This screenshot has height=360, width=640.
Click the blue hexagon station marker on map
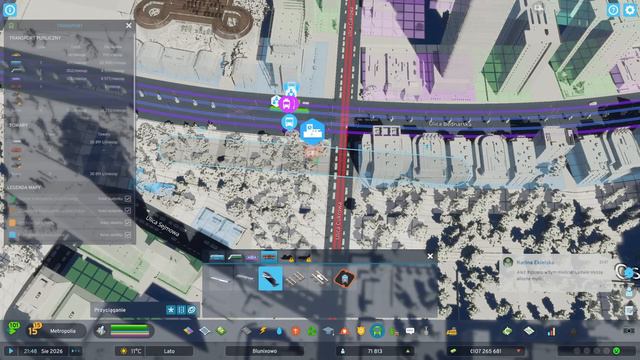point(312,131)
